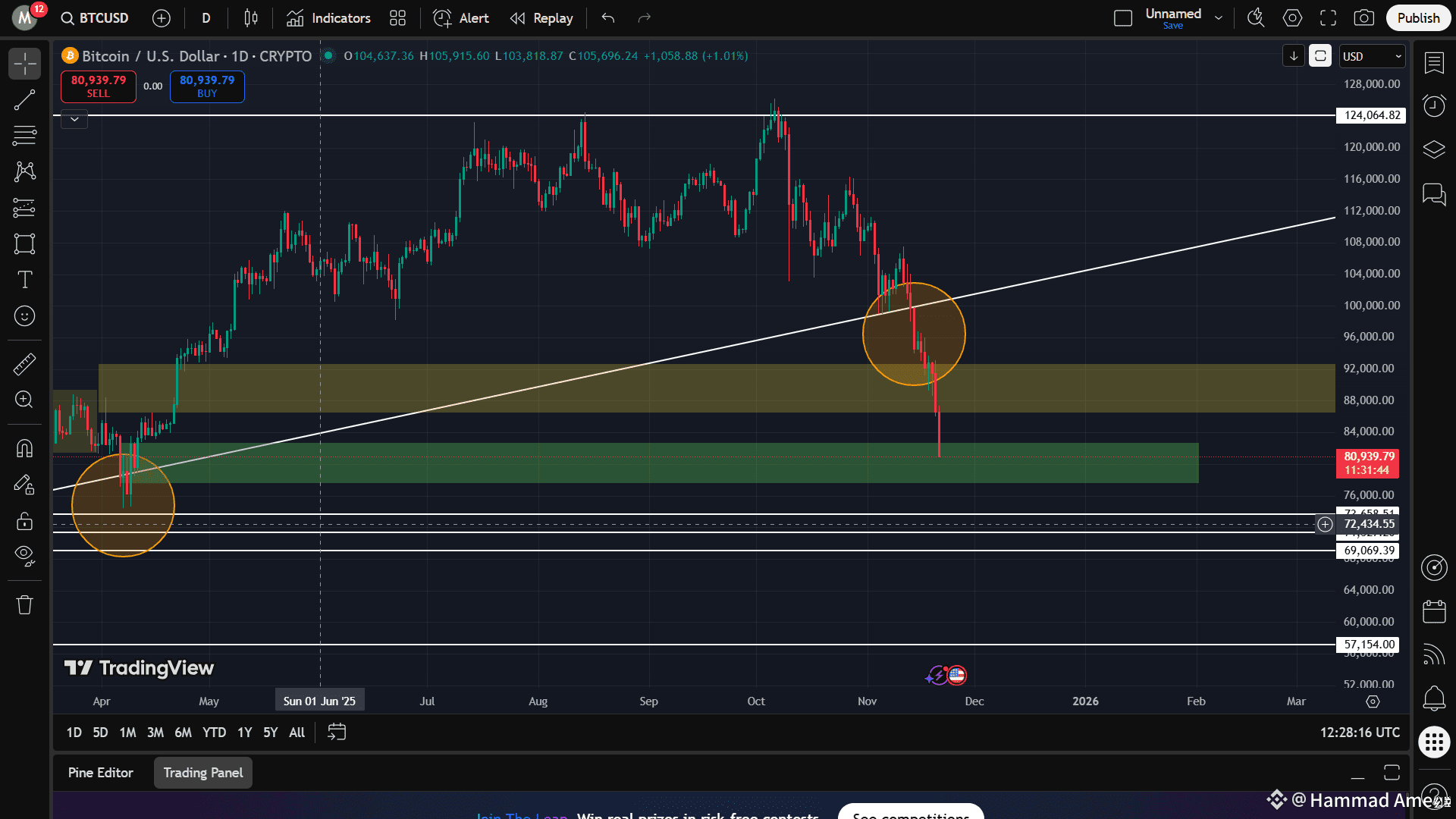
Task: Activate the zoom in tool
Action: point(24,400)
